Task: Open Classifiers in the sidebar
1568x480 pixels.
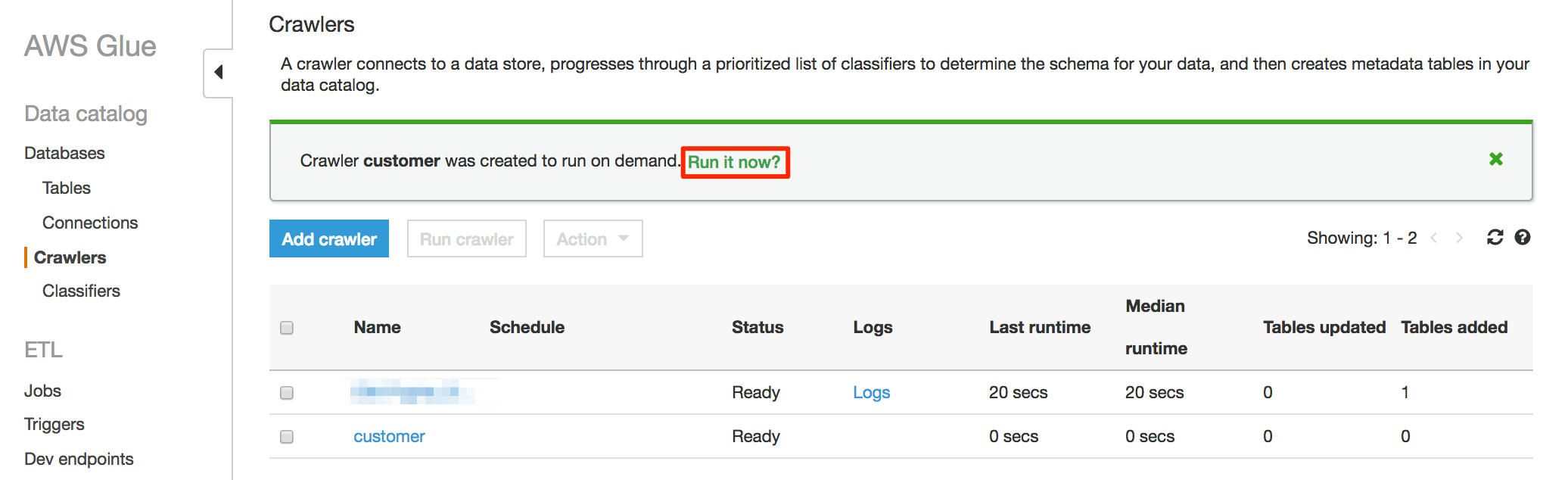Action: point(81,291)
